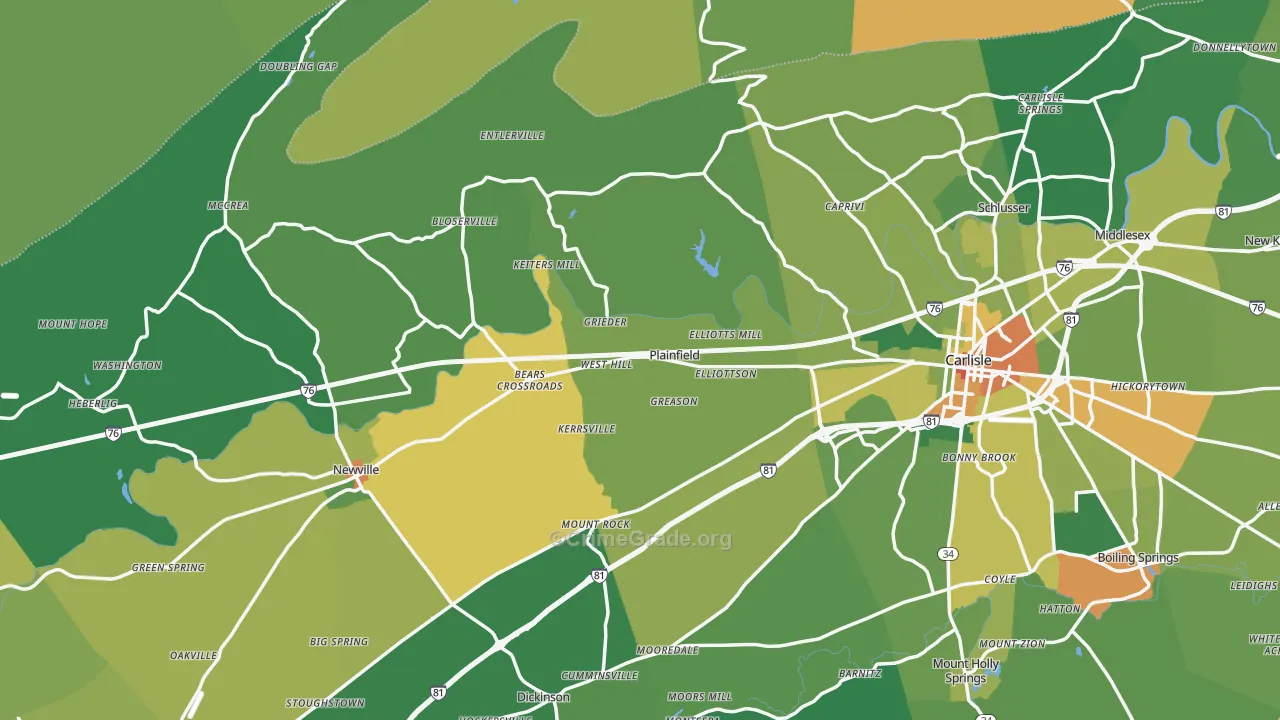
Task: Click the Oakville label
Action: 193,656
